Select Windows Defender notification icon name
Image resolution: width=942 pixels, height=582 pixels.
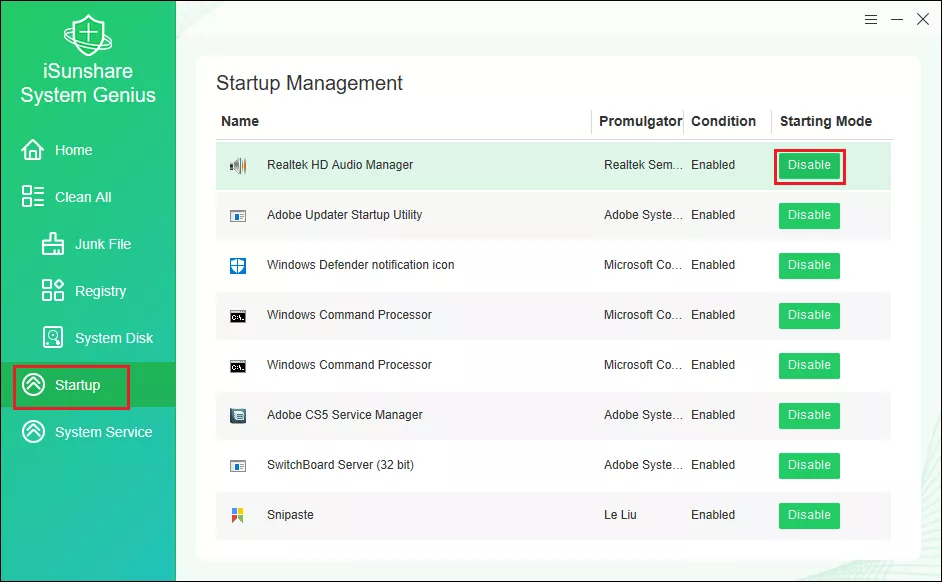pos(360,265)
